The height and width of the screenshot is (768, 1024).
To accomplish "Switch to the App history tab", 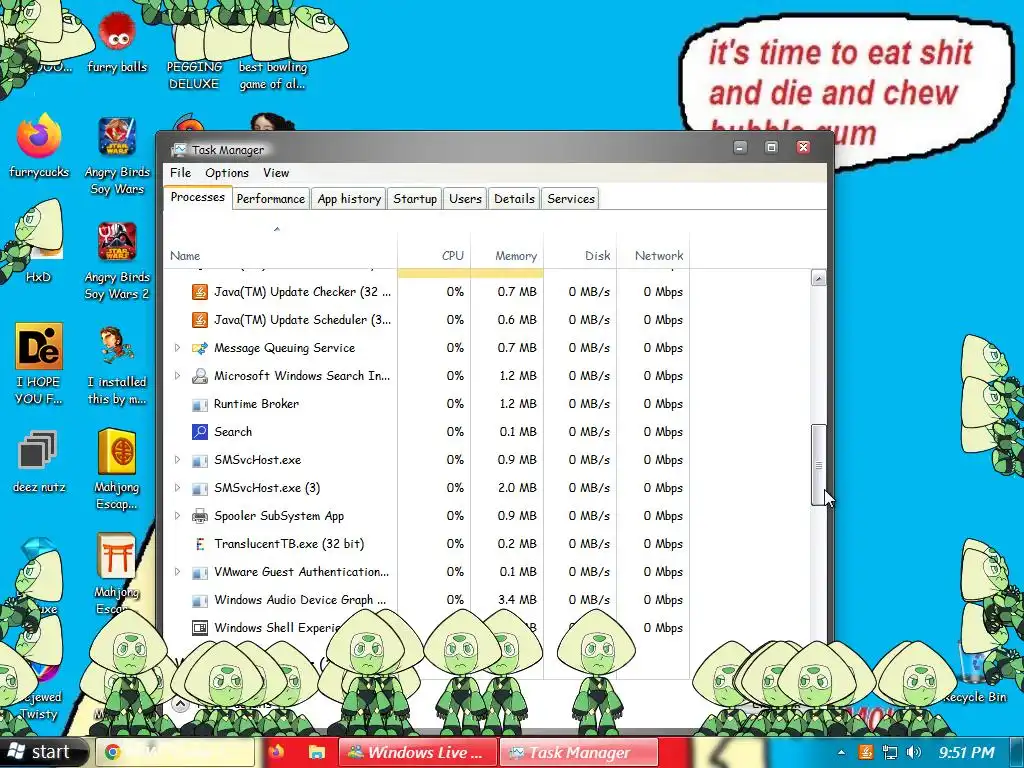I will 349,199.
